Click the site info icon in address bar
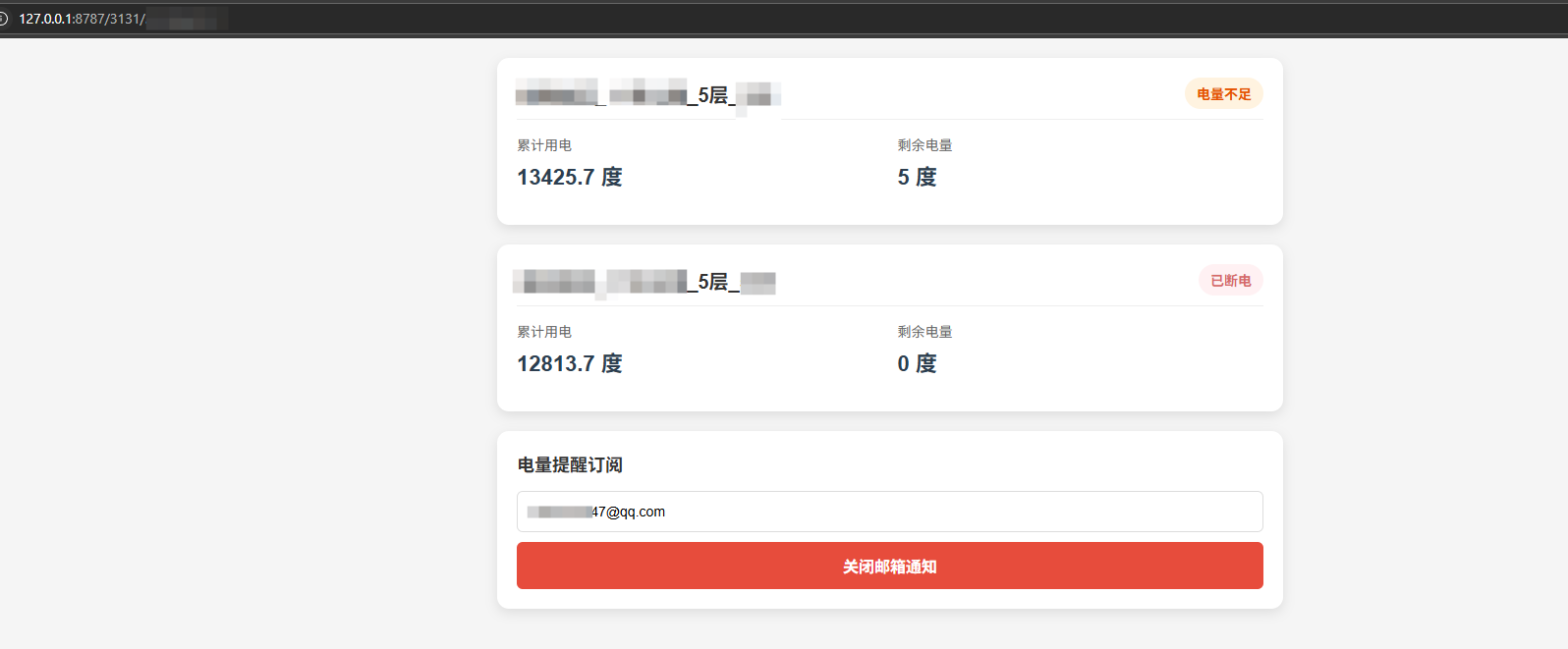The image size is (1568, 649). pyautogui.click(x=3, y=19)
